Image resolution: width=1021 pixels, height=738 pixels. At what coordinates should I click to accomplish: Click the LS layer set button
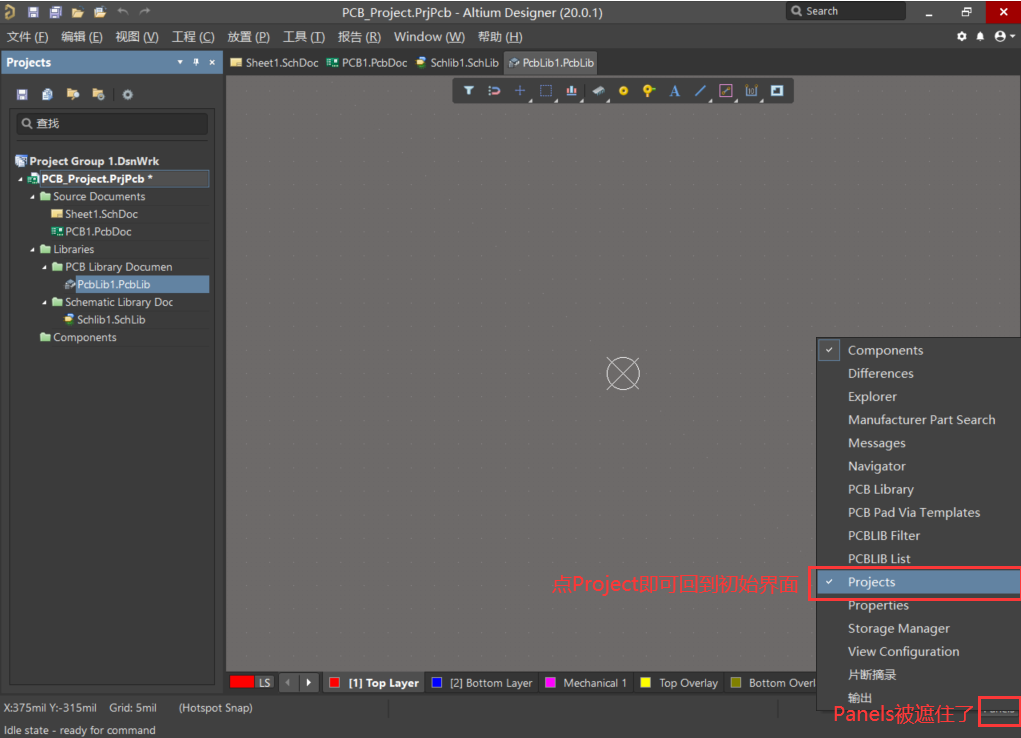point(264,683)
